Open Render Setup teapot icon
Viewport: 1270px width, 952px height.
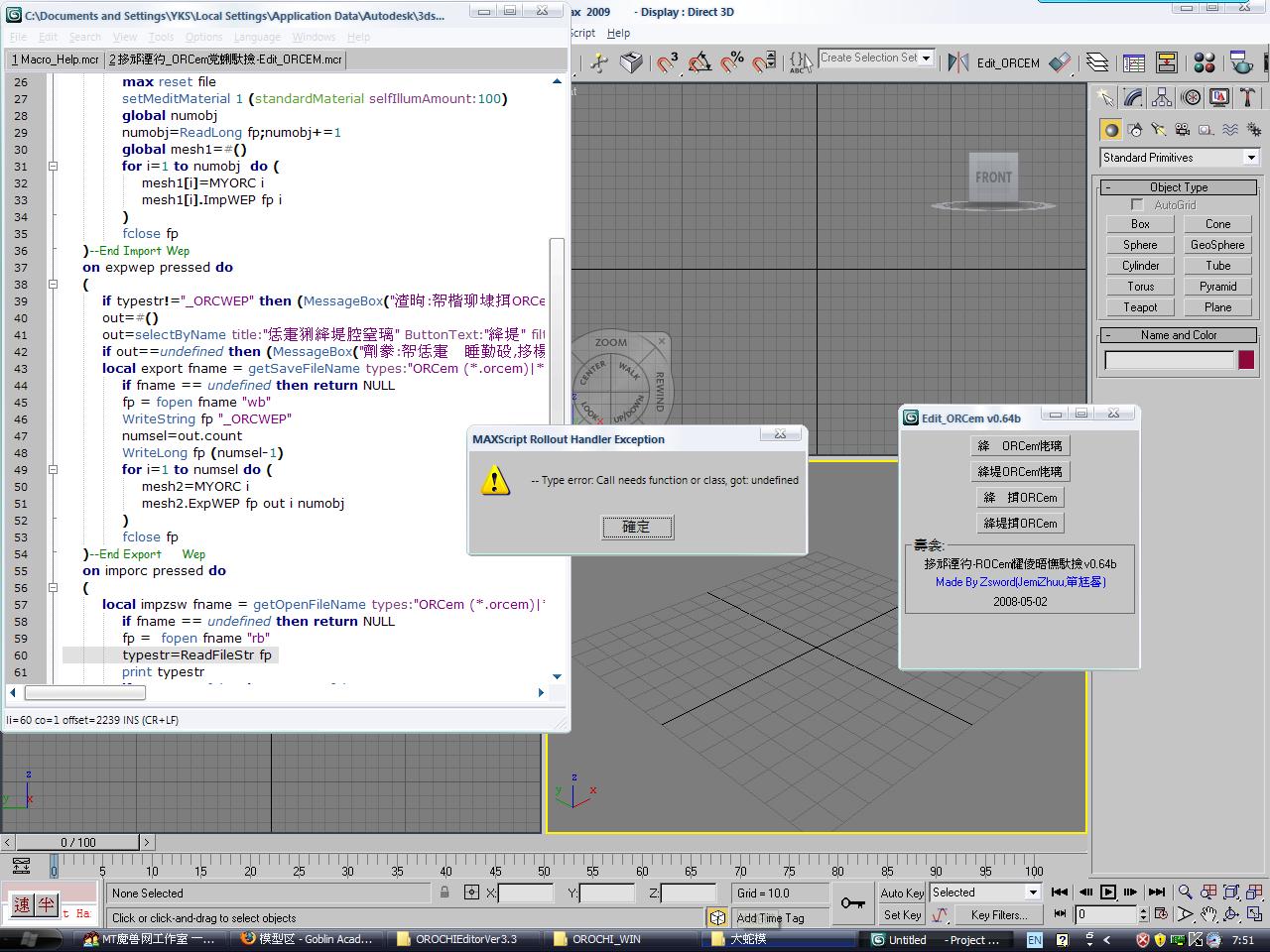[x=1241, y=62]
